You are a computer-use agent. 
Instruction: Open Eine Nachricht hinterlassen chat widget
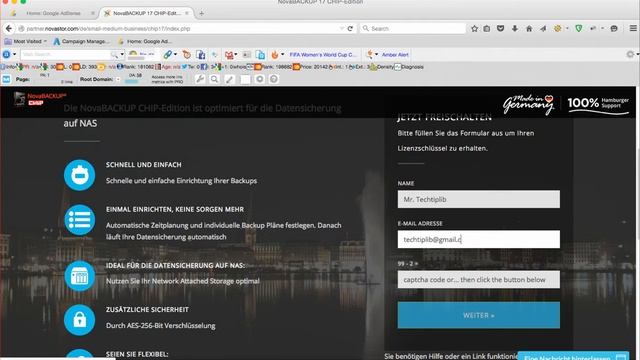(x=573, y=356)
